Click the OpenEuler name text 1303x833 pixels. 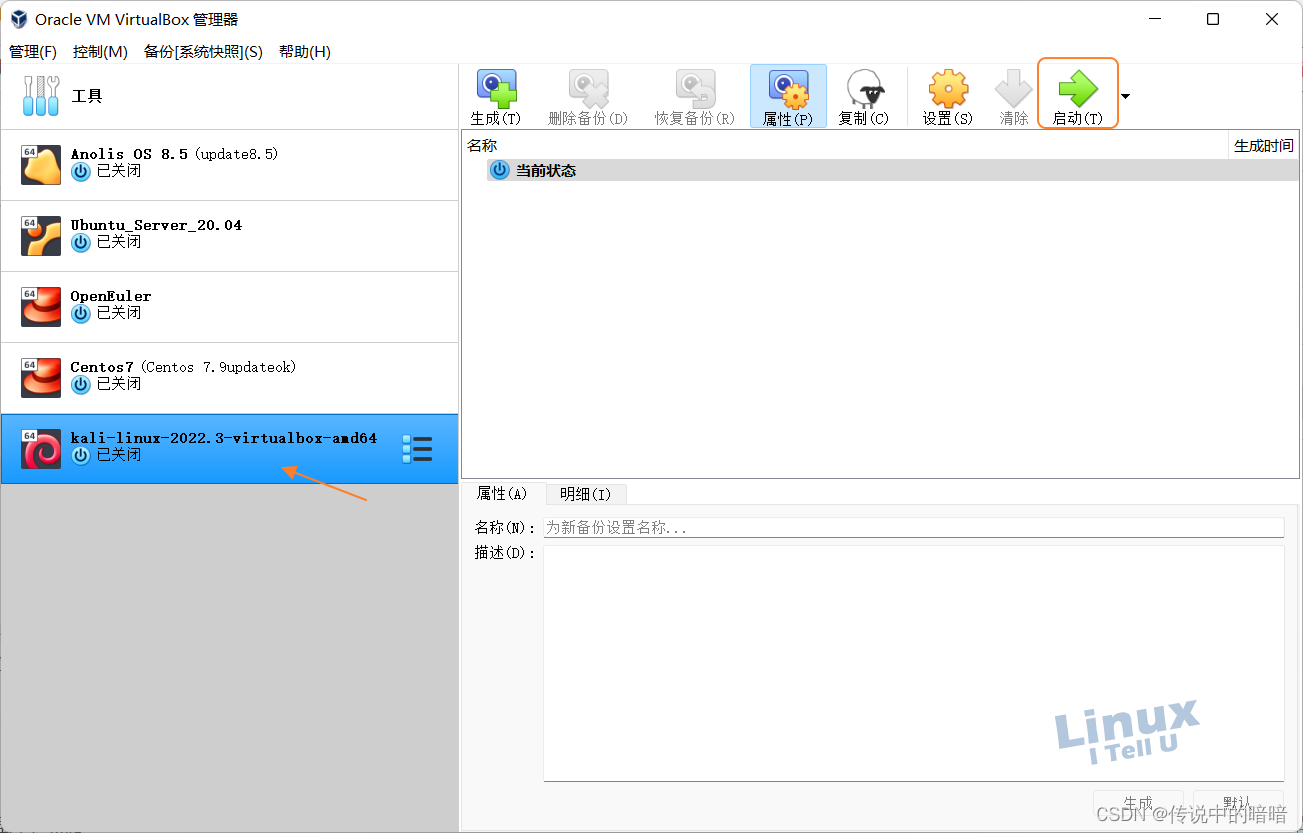click(111, 296)
